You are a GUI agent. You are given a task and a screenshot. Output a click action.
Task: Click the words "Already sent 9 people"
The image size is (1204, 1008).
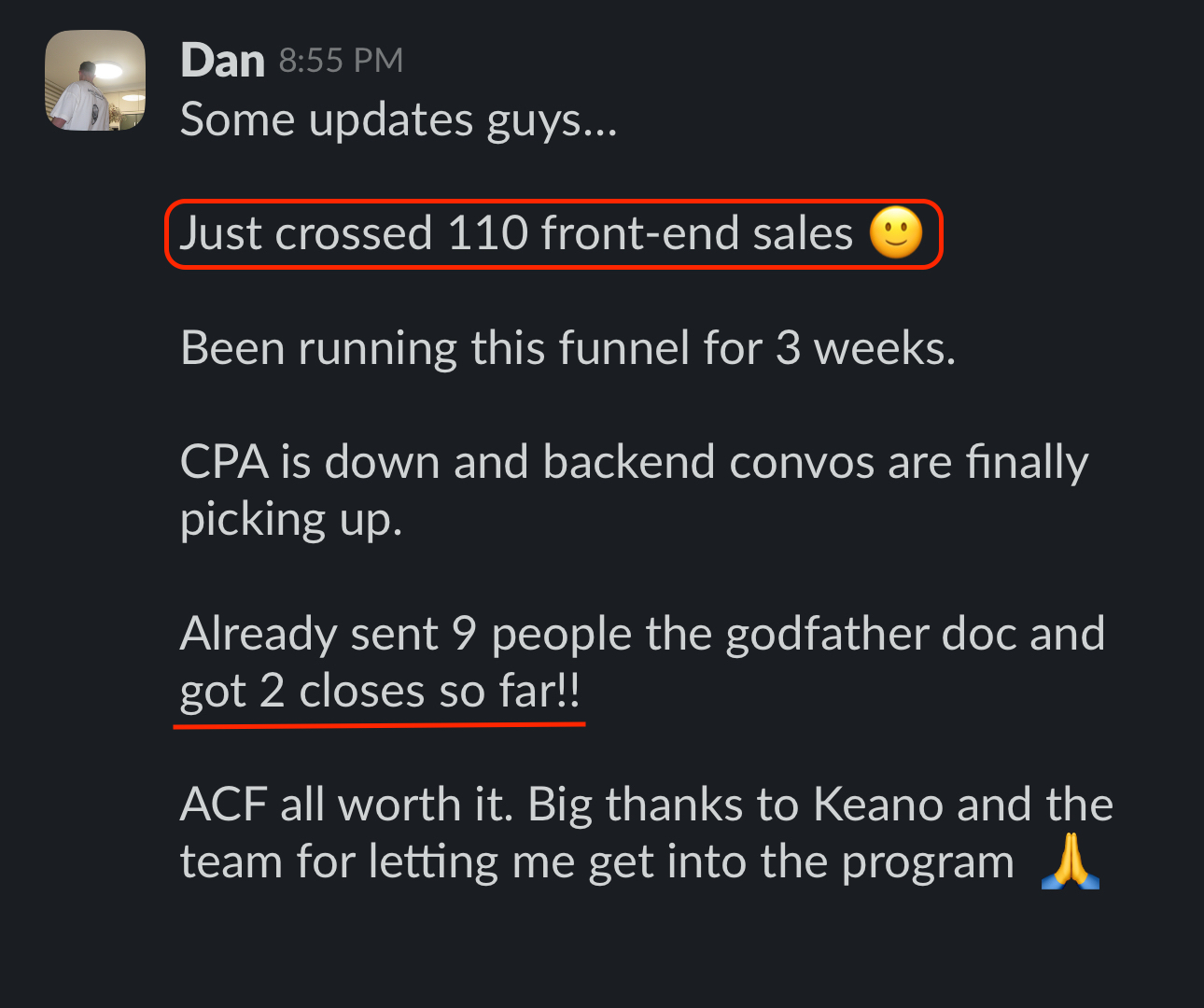point(329,634)
